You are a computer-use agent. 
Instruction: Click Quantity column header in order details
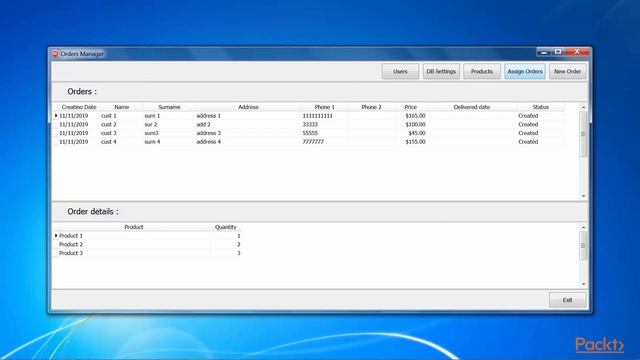coord(226,227)
